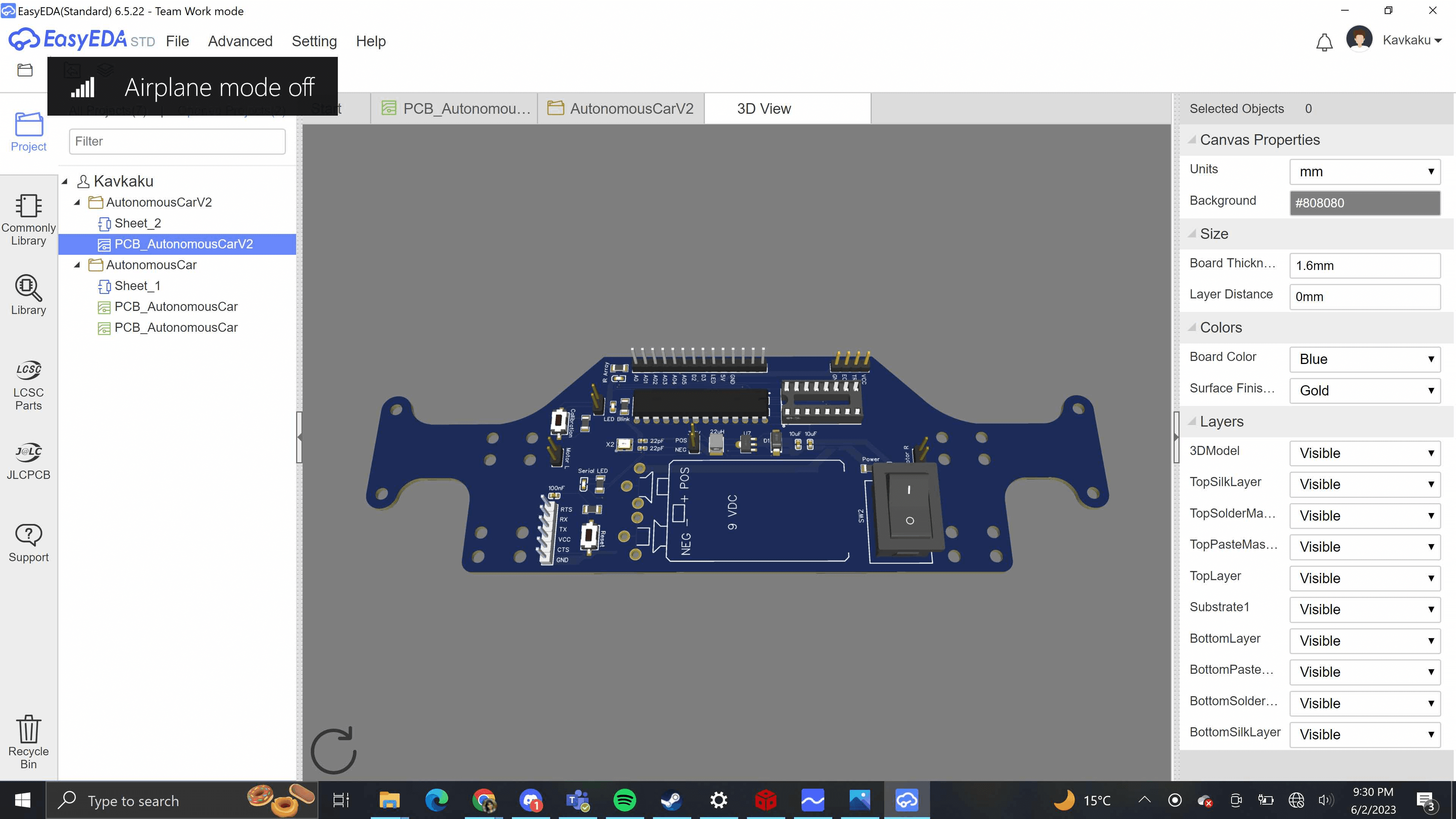
Task: Open Spotify from the taskbar
Action: (x=624, y=800)
